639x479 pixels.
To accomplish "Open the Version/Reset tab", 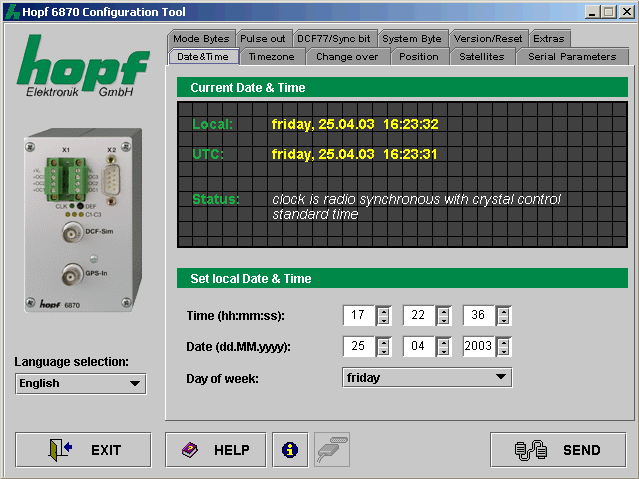I will [x=488, y=39].
